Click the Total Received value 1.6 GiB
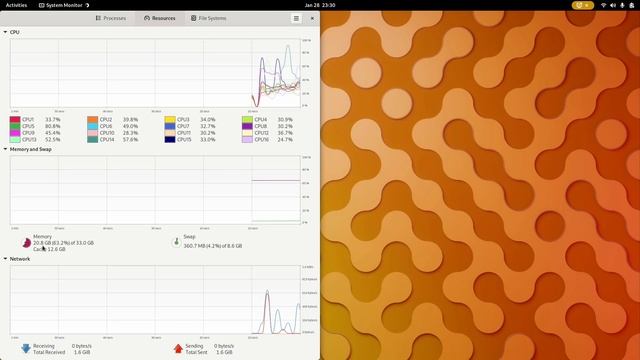640x360 pixels. 82,352
